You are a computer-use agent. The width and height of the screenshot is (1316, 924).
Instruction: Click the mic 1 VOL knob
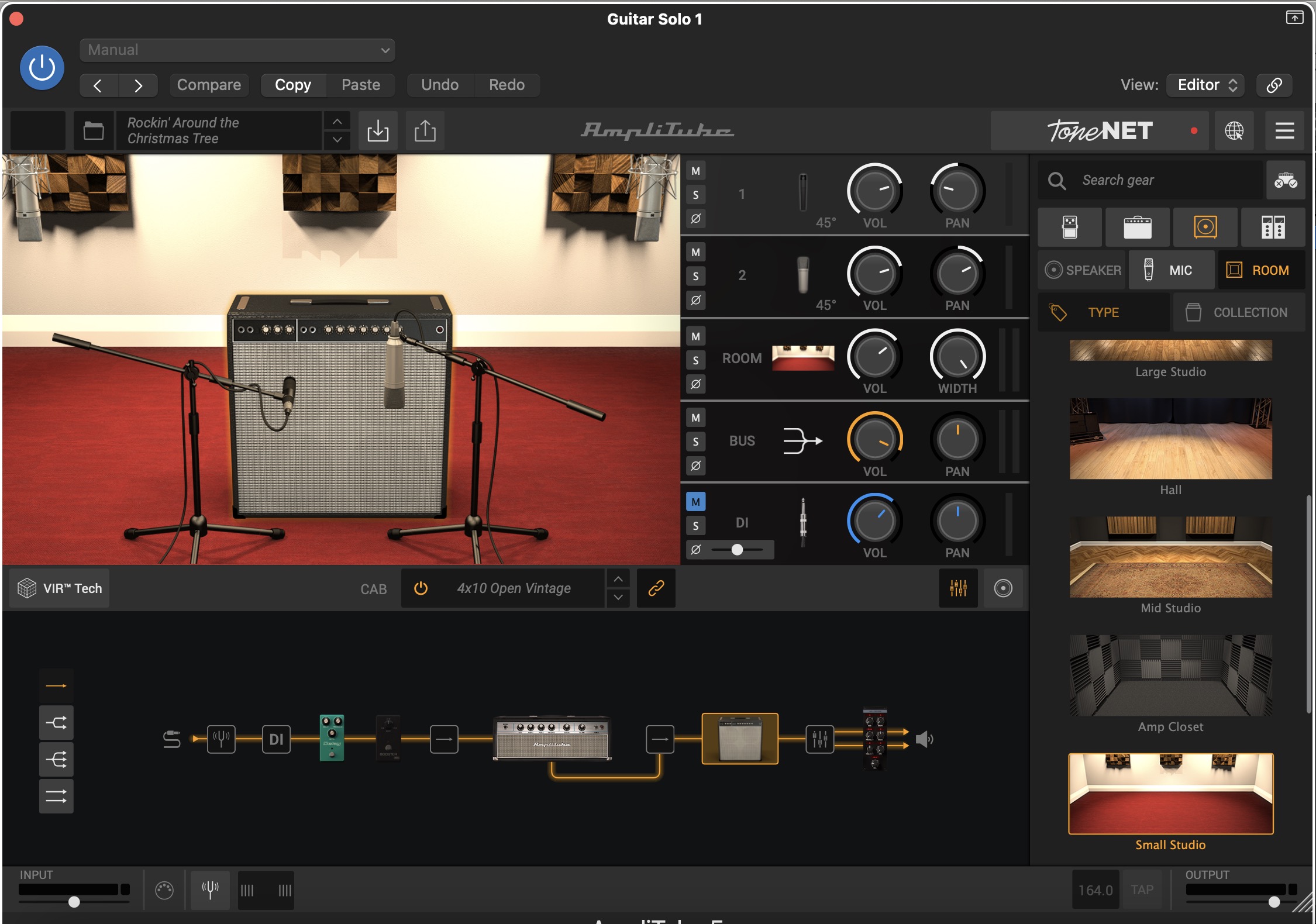(x=875, y=191)
